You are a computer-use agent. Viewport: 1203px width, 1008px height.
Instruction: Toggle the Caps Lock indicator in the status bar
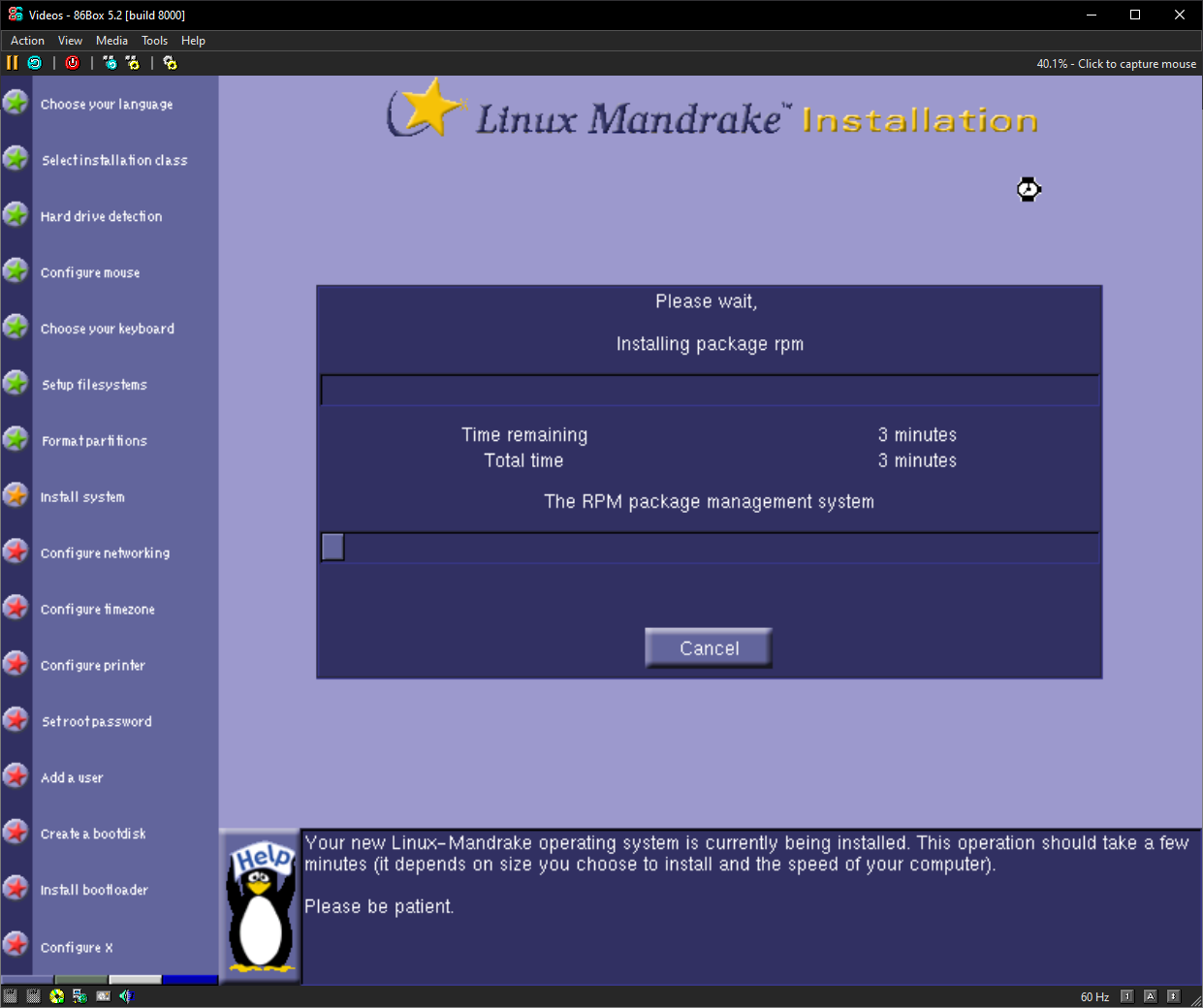(1150, 996)
